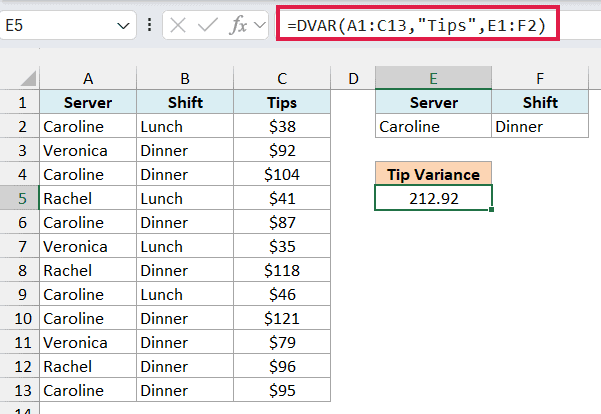
Task: Select criteria cell Dinner in F2
Action: (x=540, y=126)
